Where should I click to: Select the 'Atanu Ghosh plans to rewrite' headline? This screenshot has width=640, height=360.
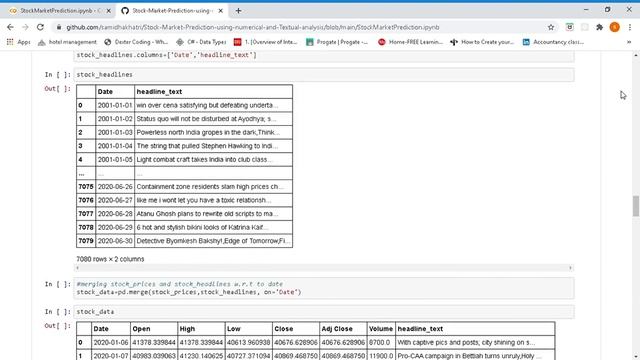213,213
